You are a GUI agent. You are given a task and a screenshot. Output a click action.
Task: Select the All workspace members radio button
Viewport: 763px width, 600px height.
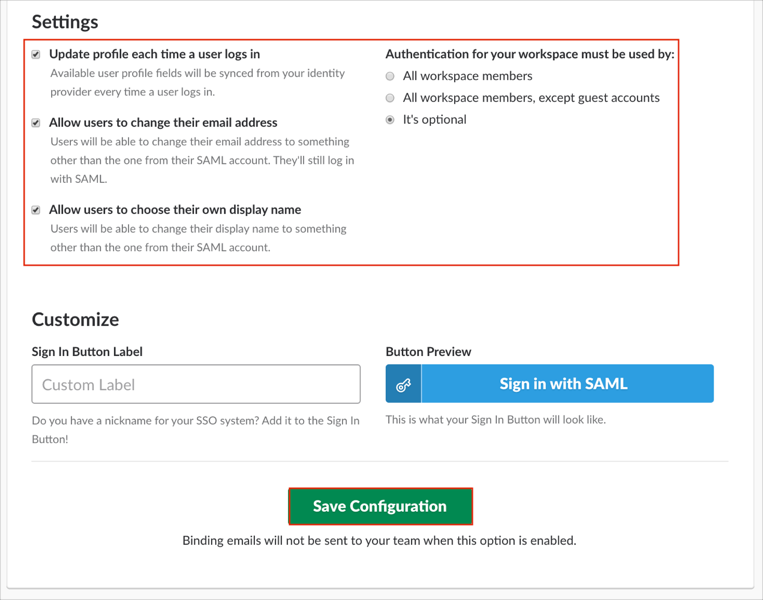click(390, 76)
